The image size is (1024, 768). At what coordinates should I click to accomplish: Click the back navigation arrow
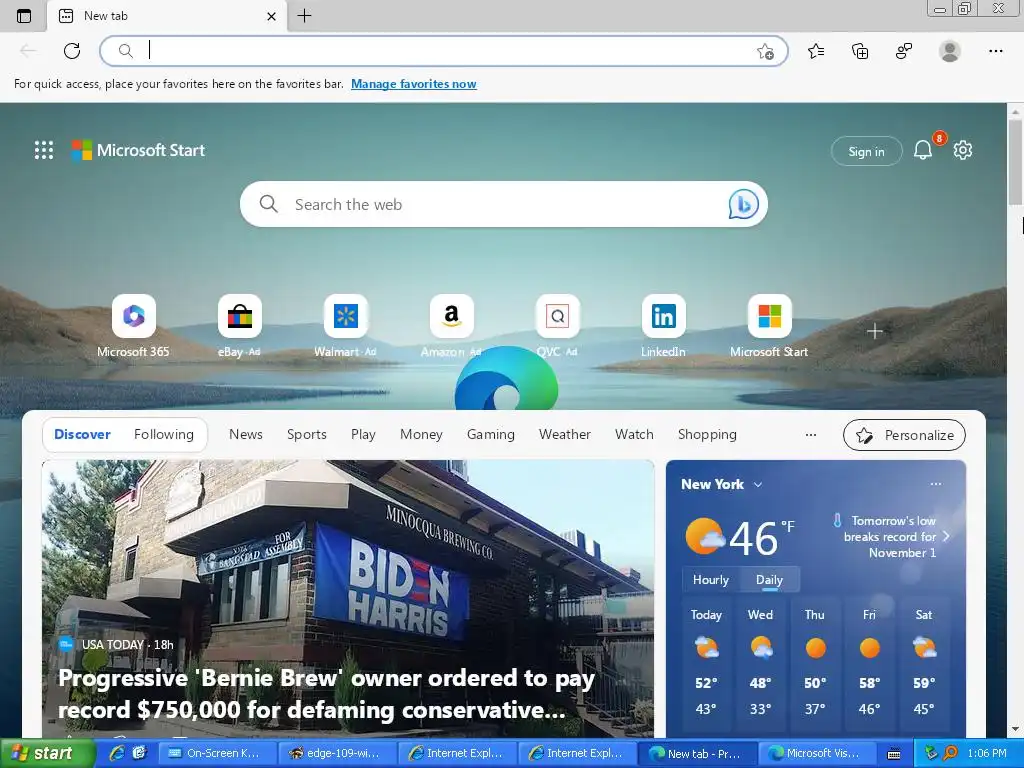point(27,51)
